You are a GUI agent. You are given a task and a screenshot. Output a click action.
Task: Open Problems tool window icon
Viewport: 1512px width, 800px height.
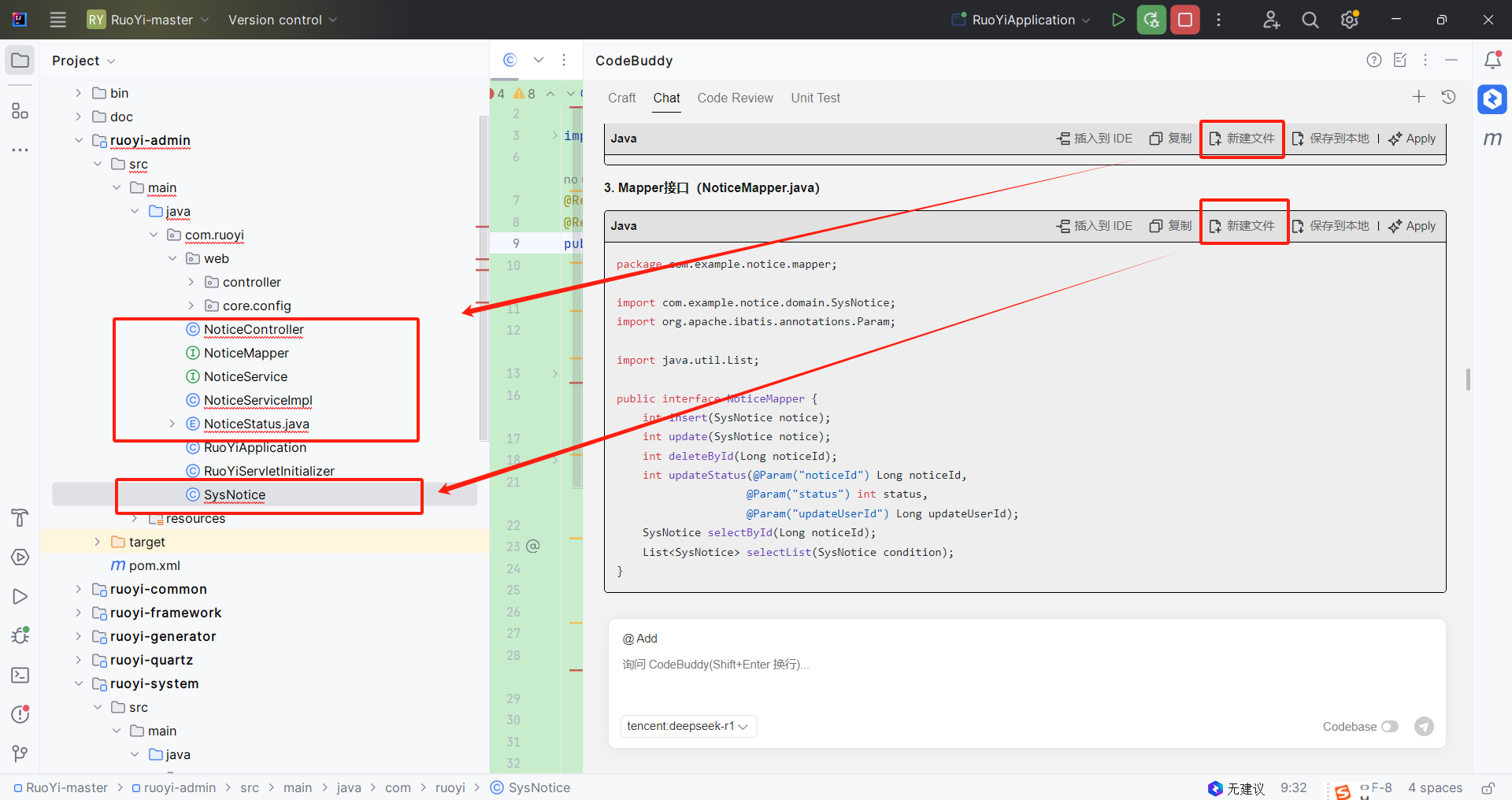click(x=20, y=714)
